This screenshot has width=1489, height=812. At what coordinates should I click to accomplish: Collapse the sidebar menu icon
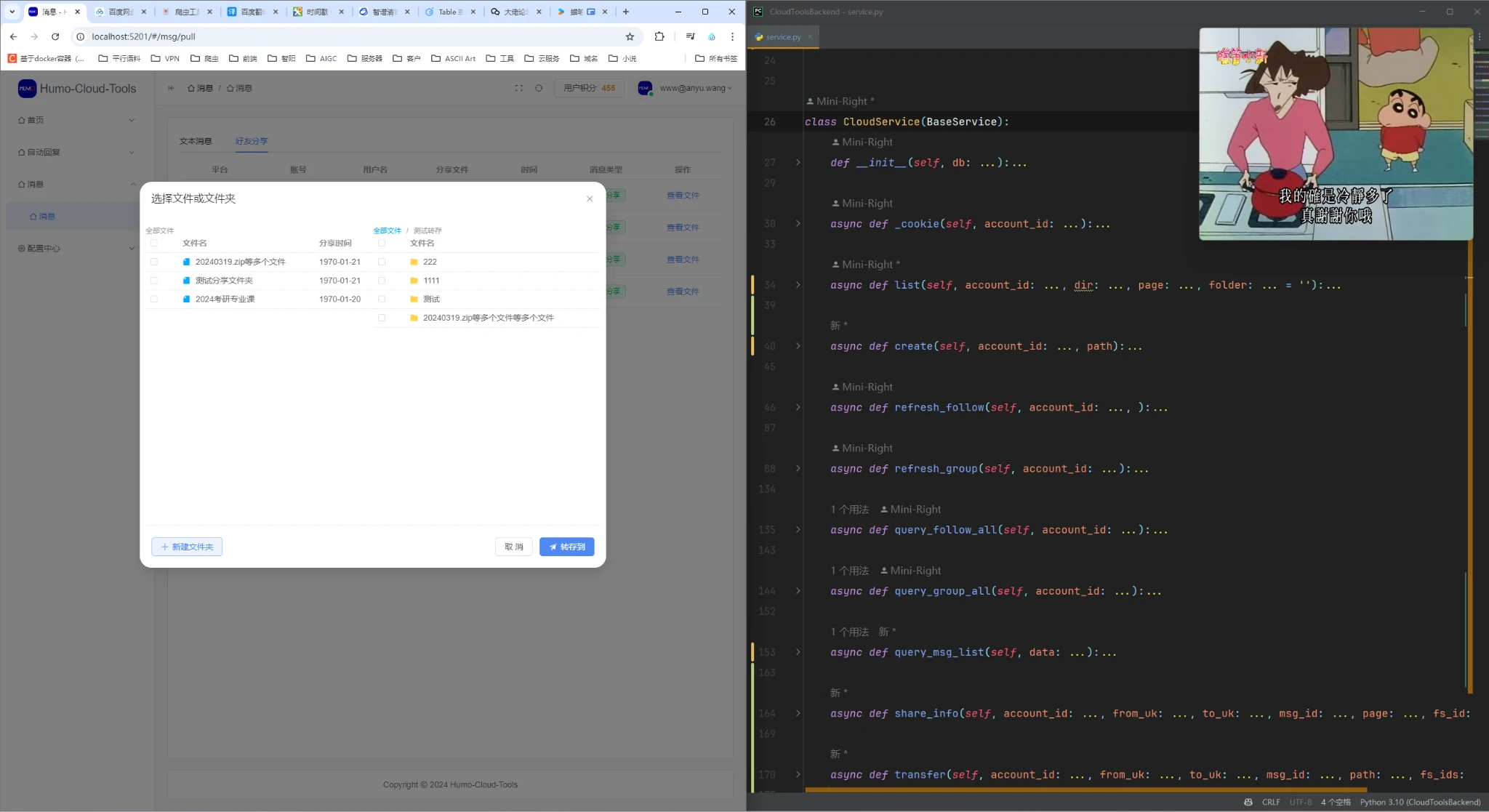point(171,88)
